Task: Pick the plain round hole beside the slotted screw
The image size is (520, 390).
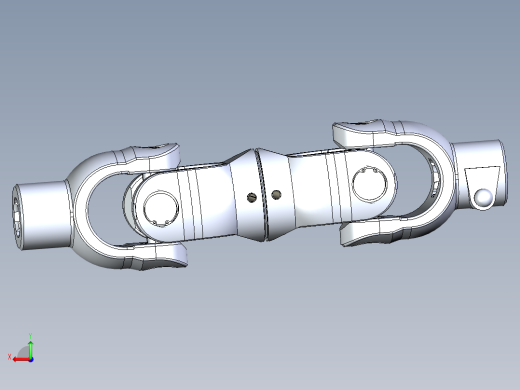Action: click(x=276, y=195)
